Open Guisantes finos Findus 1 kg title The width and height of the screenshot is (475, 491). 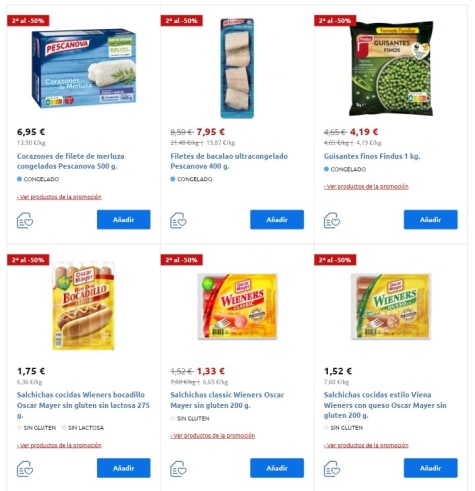372,156
